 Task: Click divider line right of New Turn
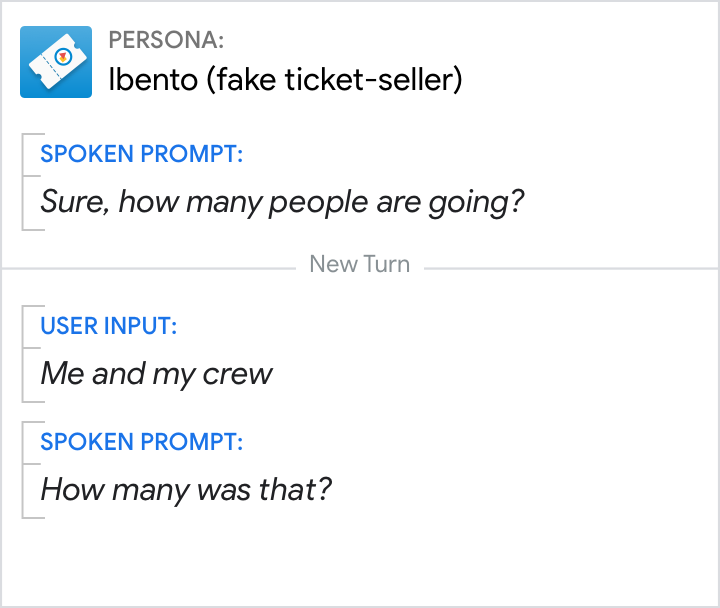point(570,268)
